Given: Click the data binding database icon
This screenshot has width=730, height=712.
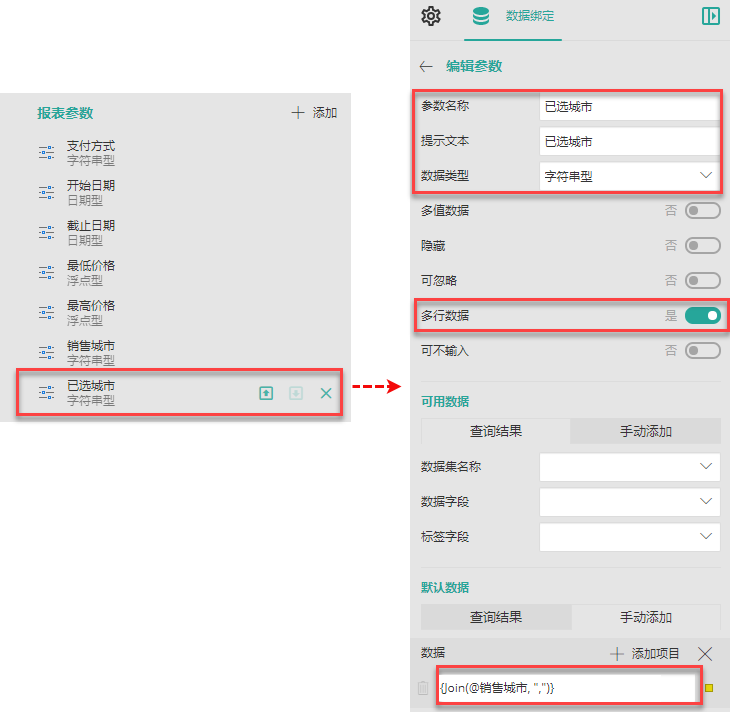Looking at the screenshot, I should (480, 16).
